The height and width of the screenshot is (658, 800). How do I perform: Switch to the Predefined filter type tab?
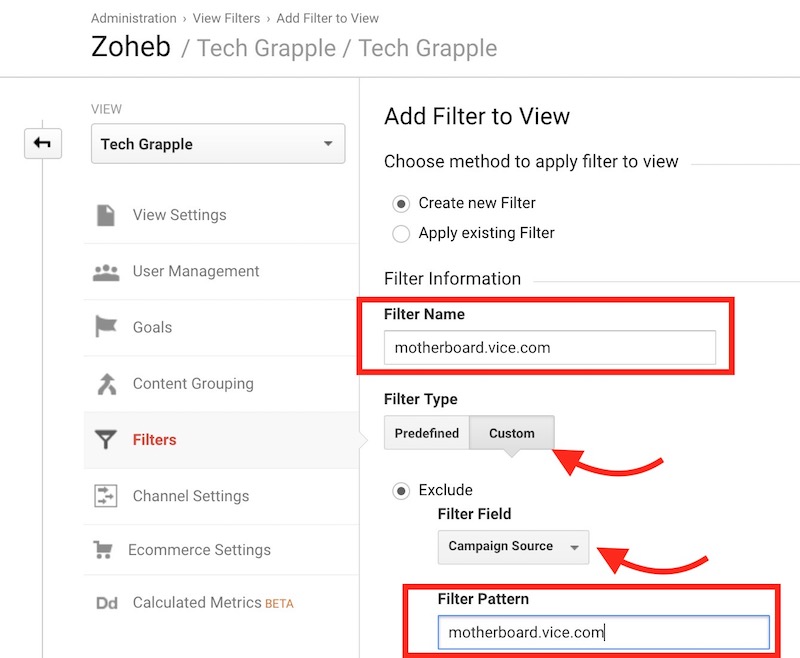426,433
